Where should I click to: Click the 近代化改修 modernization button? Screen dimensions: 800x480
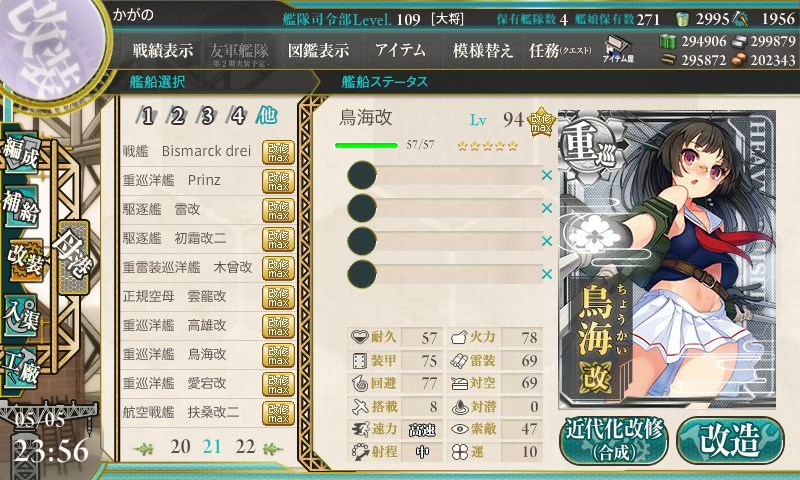click(x=614, y=441)
